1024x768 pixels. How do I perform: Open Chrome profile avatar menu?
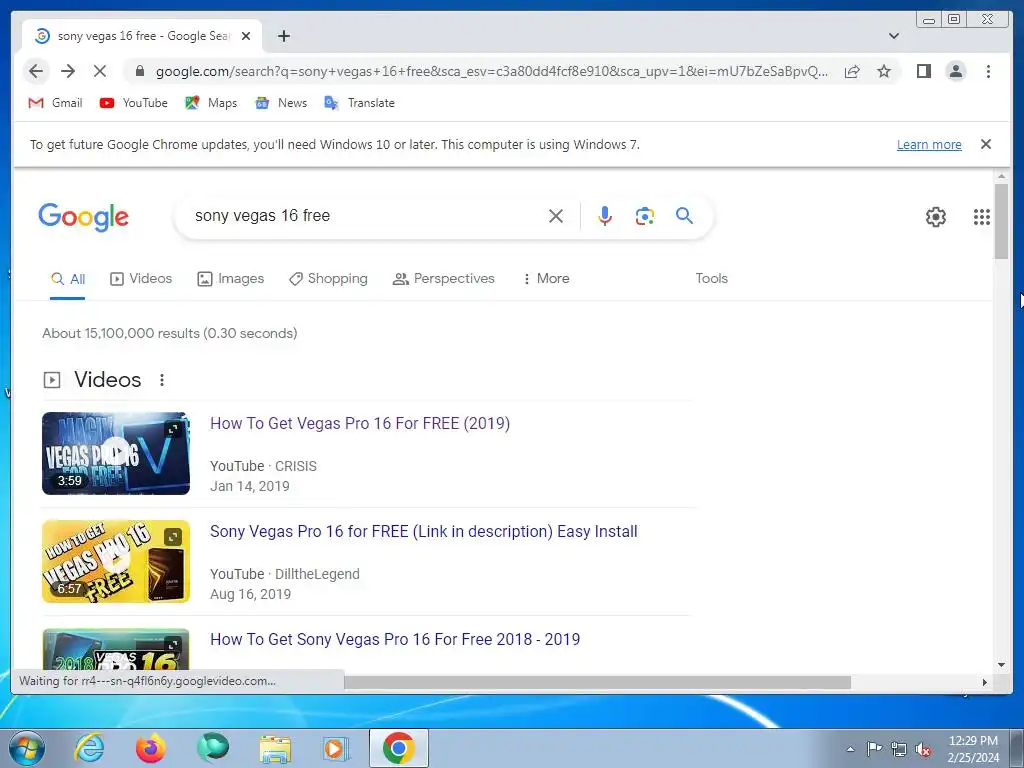pyautogui.click(x=955, y=71)
